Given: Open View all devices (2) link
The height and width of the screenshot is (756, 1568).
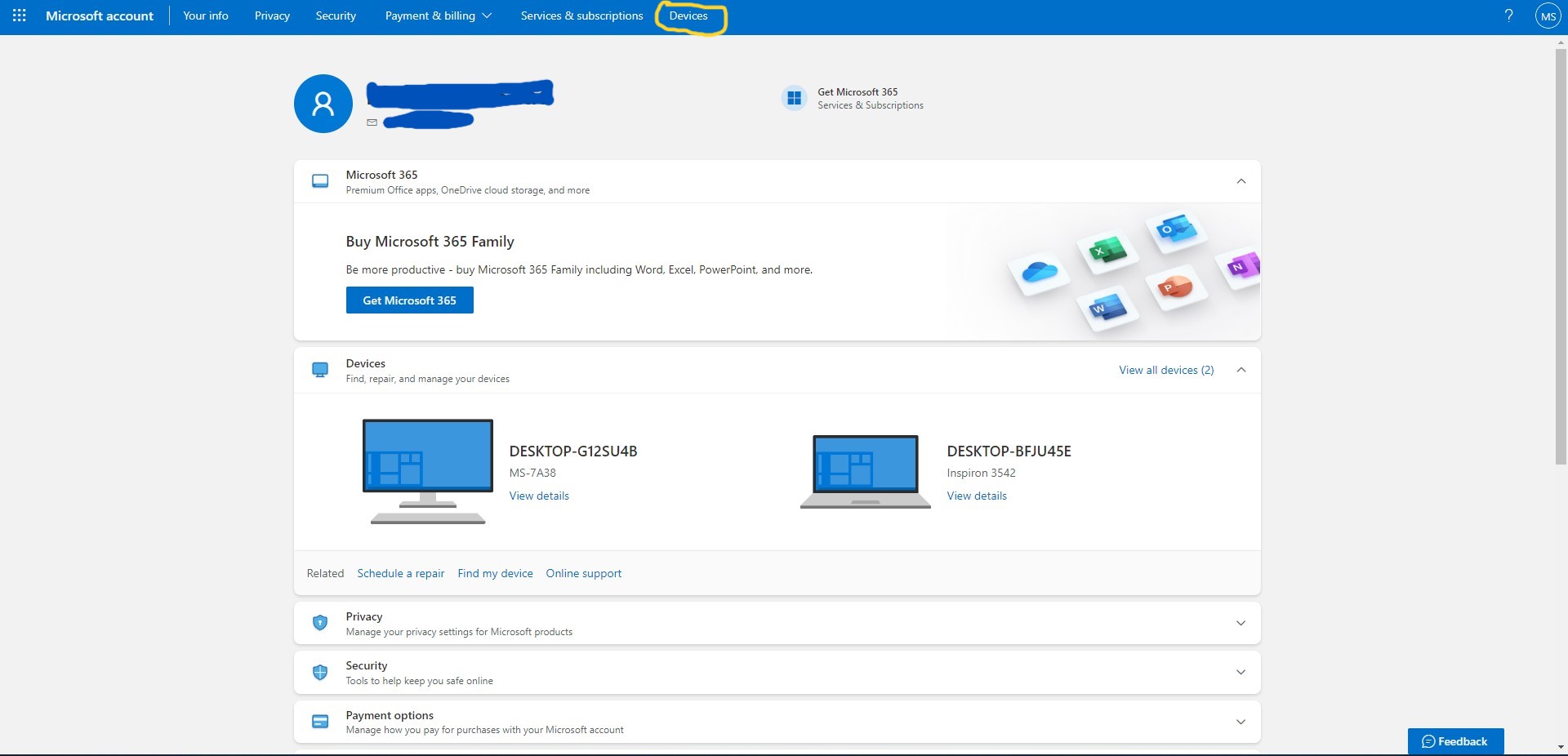Looking at the screenshot, I should (x=1166, y=370).
